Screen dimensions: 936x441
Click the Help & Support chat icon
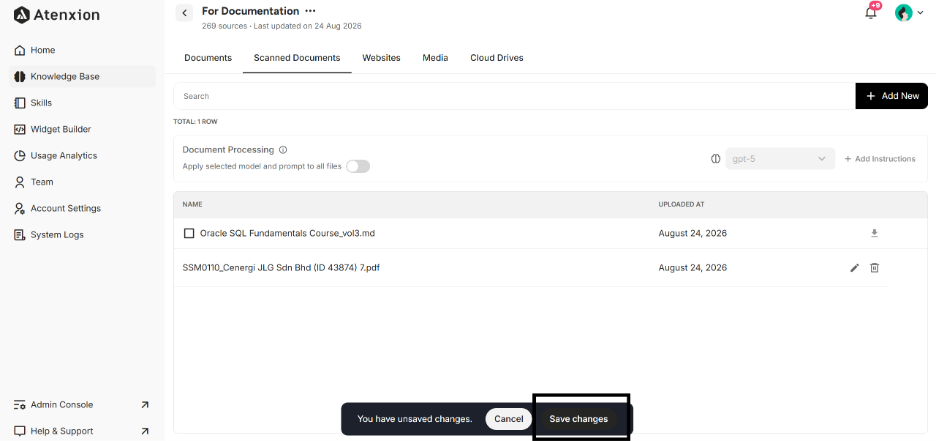tap(20, 431)
